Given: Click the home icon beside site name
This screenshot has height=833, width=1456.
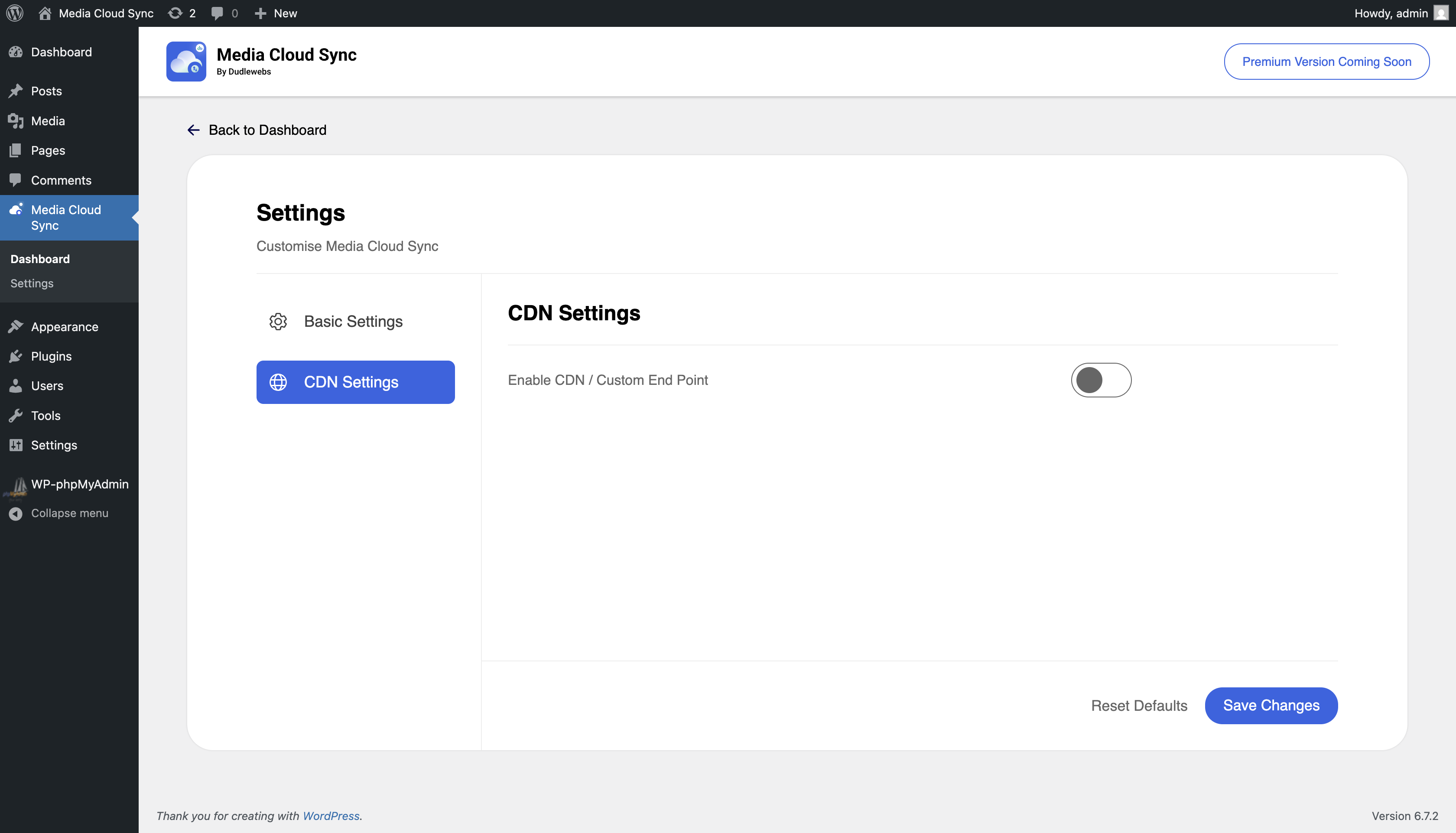Looking at the screenshot, I should [x=45, y=13].
